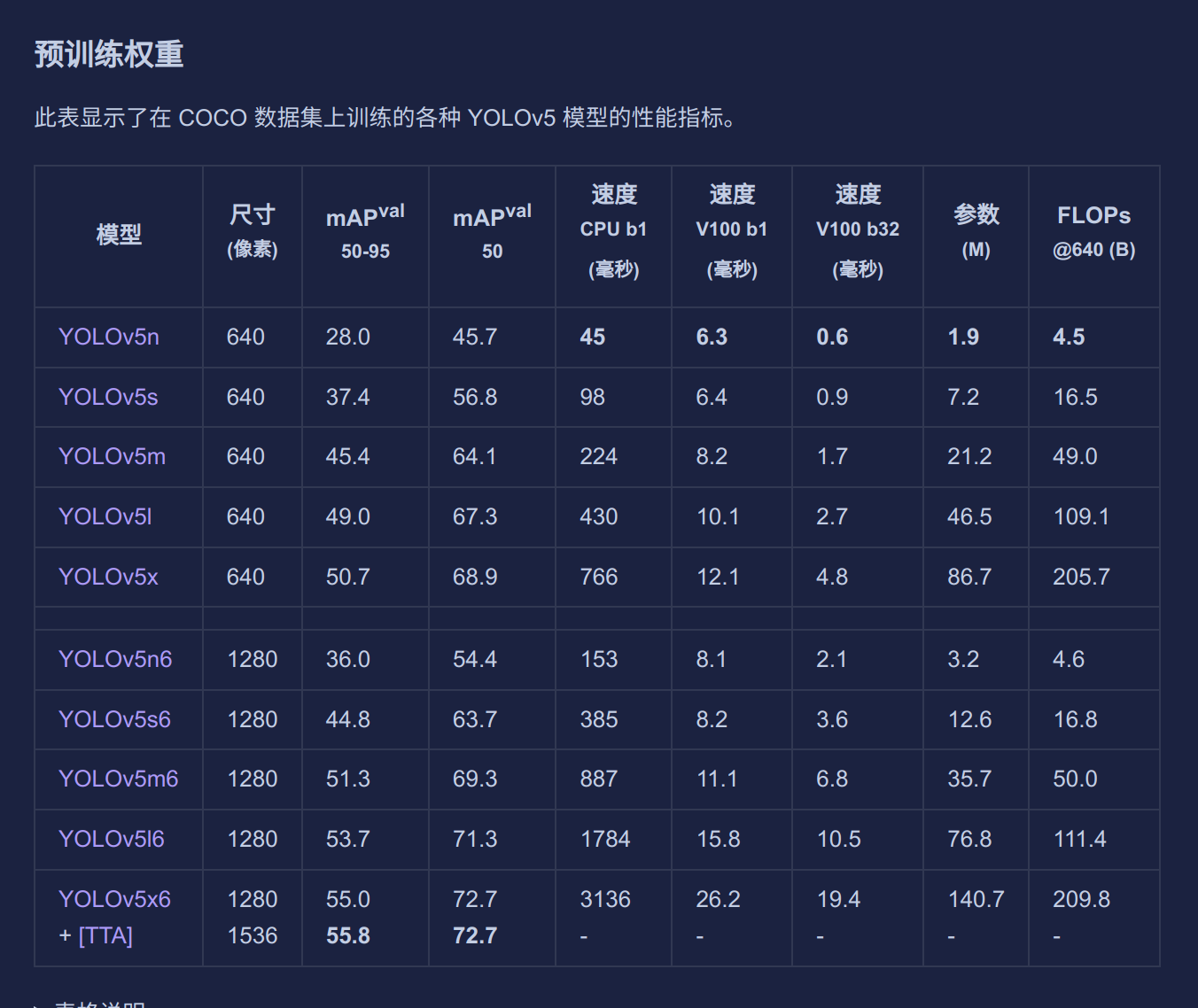The image size is (1198, 1008).
Task: Select the 109.1 FLOPs value for YOLOv5l
Action: point(1081,516)
